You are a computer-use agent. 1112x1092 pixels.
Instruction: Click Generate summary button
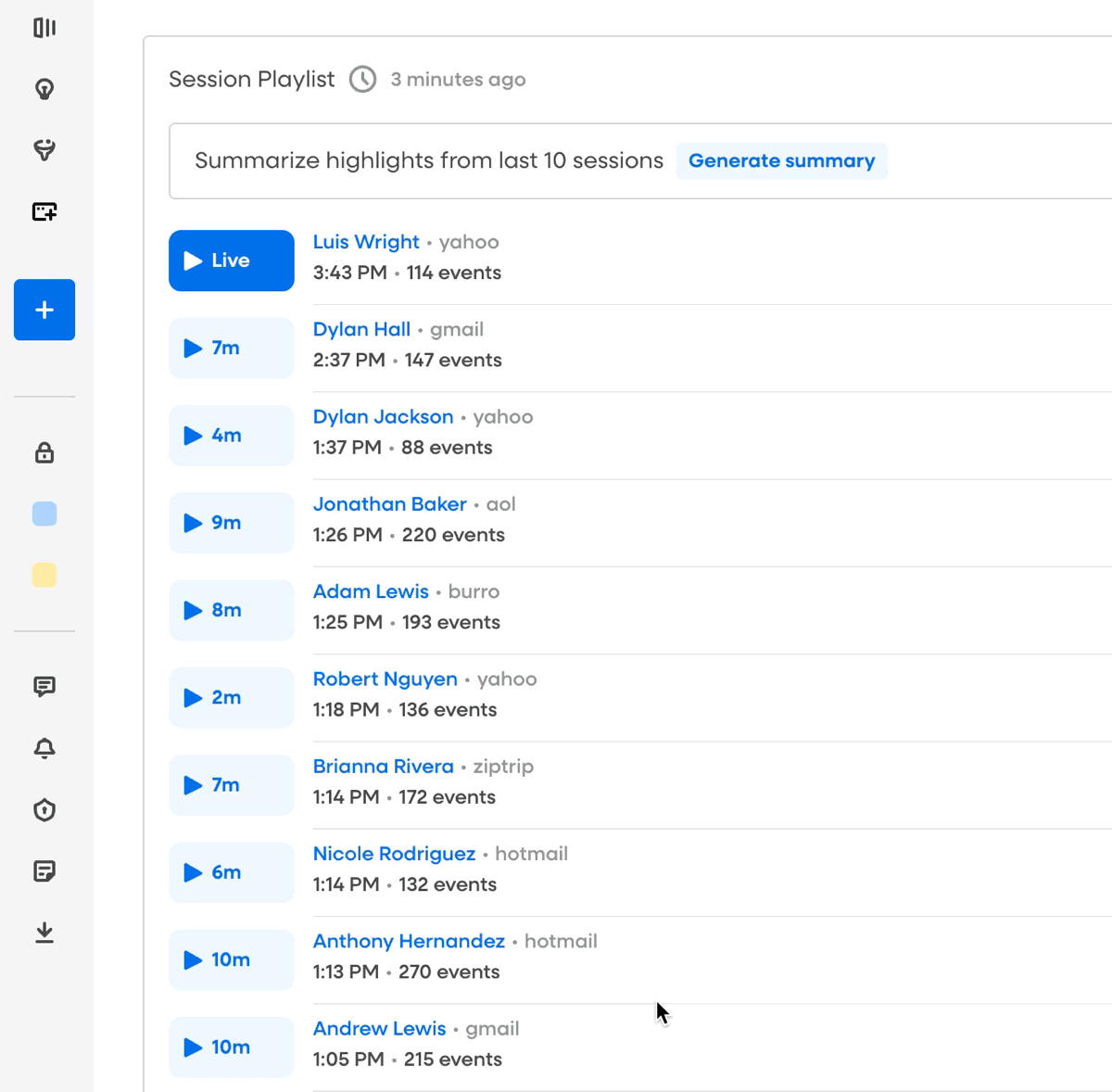tap(781, 160)
